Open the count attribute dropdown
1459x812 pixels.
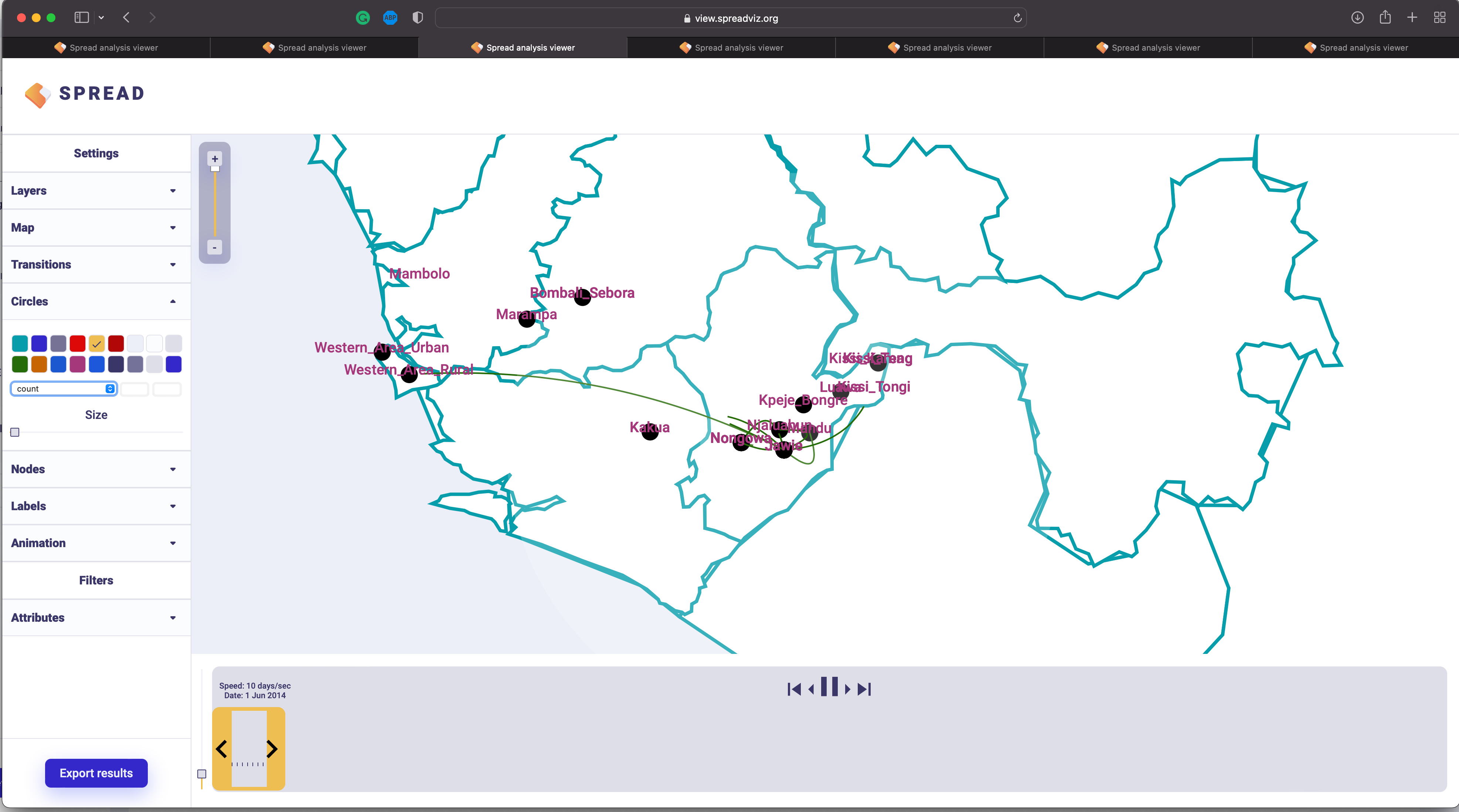coord(64,388)
